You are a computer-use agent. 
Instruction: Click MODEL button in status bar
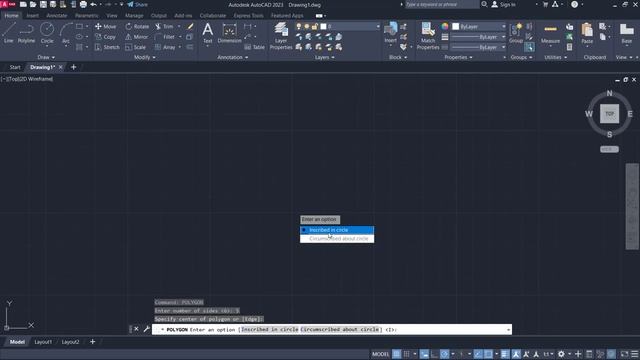(x=380, y=354)
